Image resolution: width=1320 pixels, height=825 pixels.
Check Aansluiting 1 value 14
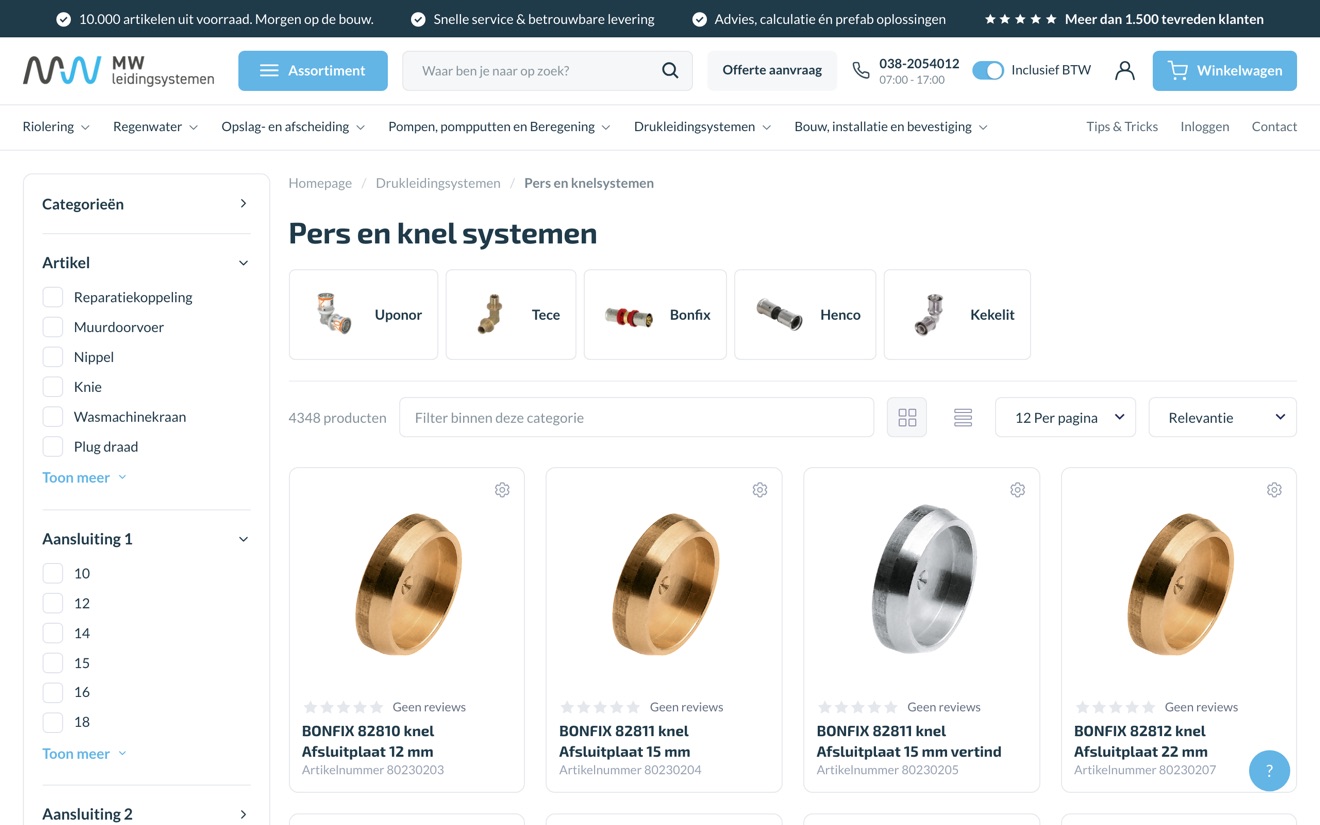[x=53, y=633]
